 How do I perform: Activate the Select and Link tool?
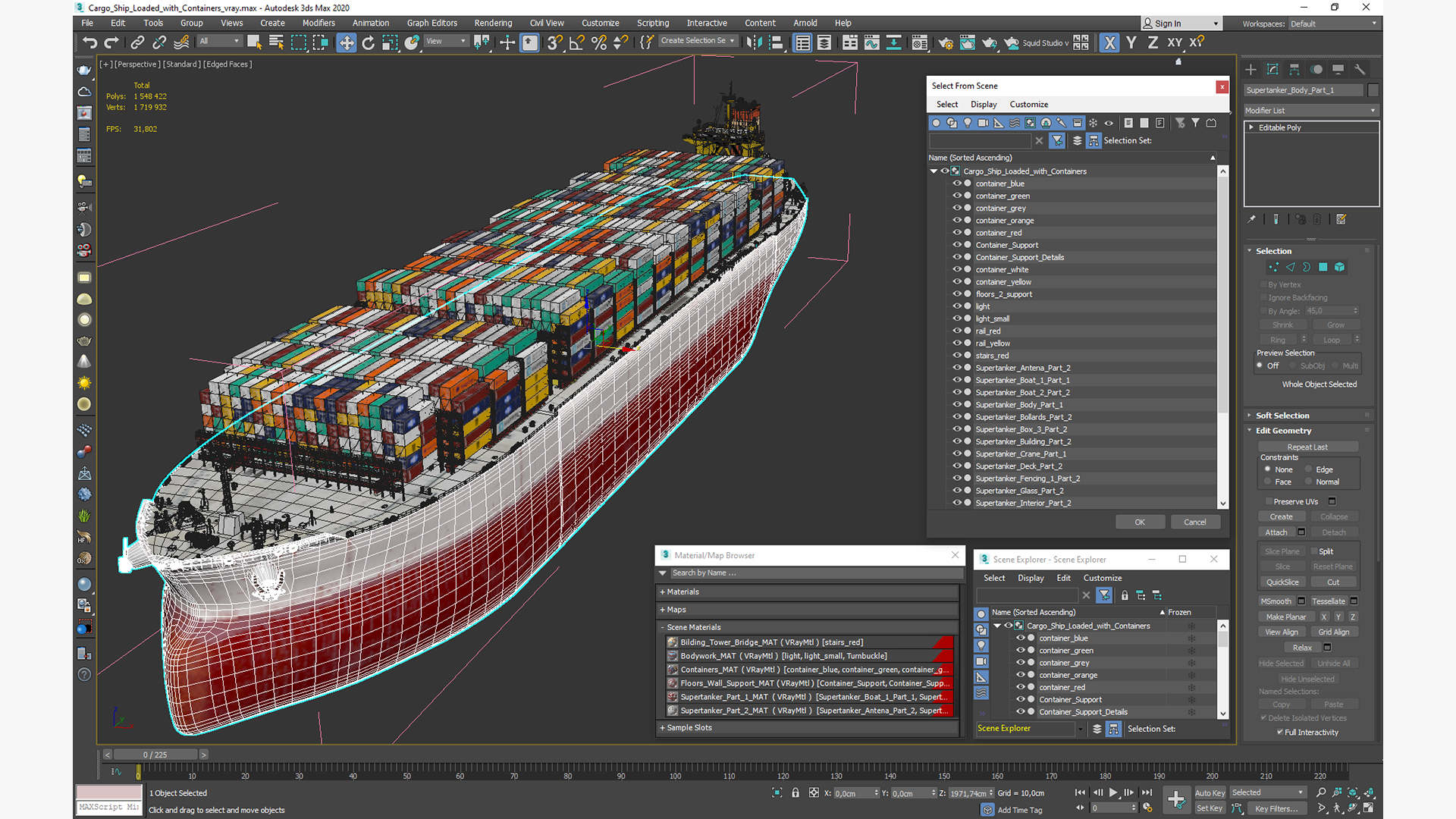(137, 42)
